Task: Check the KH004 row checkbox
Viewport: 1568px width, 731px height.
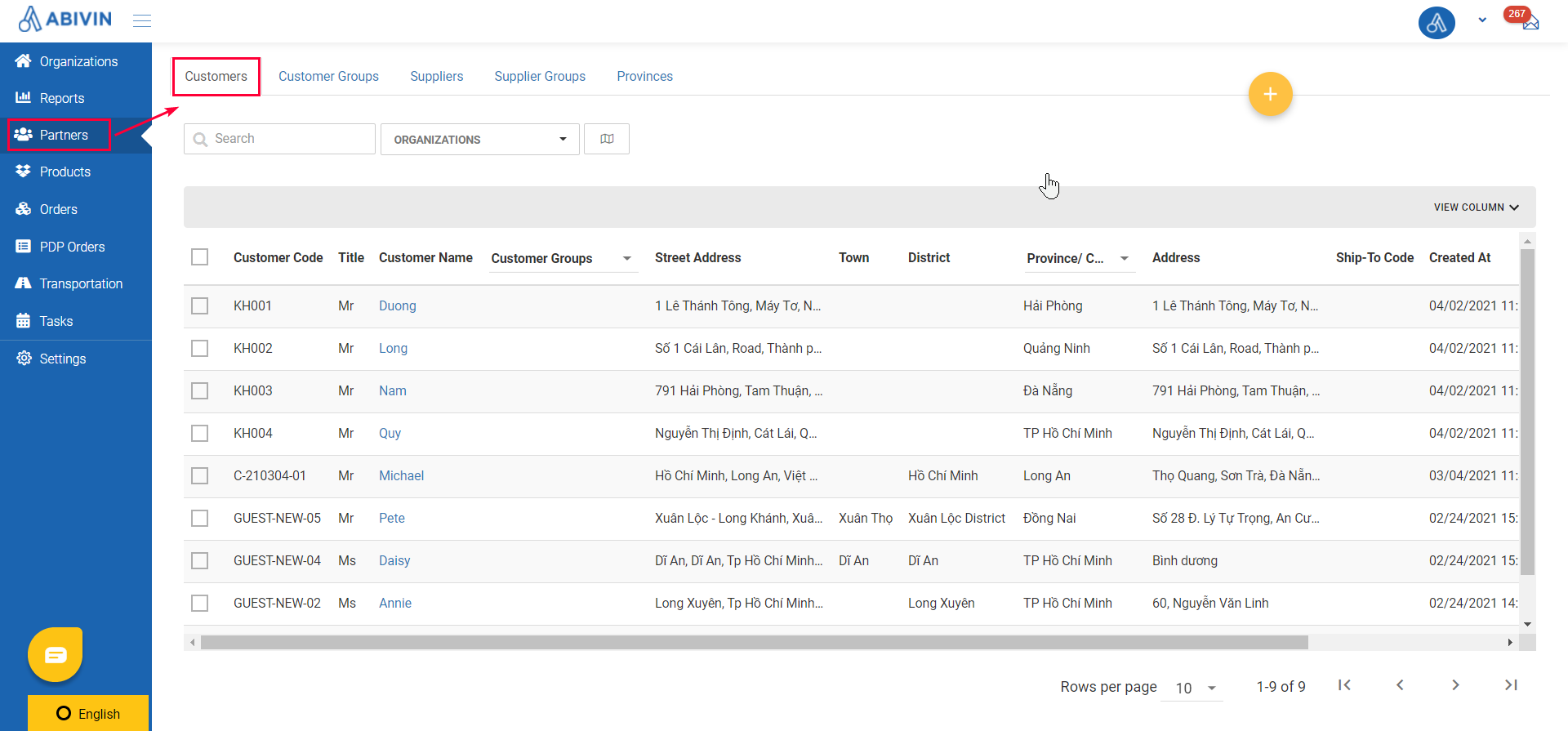Action: tap(200, 434)
